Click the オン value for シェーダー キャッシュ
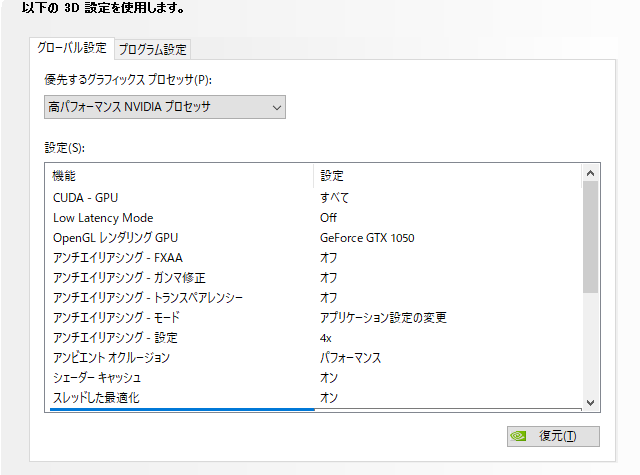640x475 pixels. point(329,377)
